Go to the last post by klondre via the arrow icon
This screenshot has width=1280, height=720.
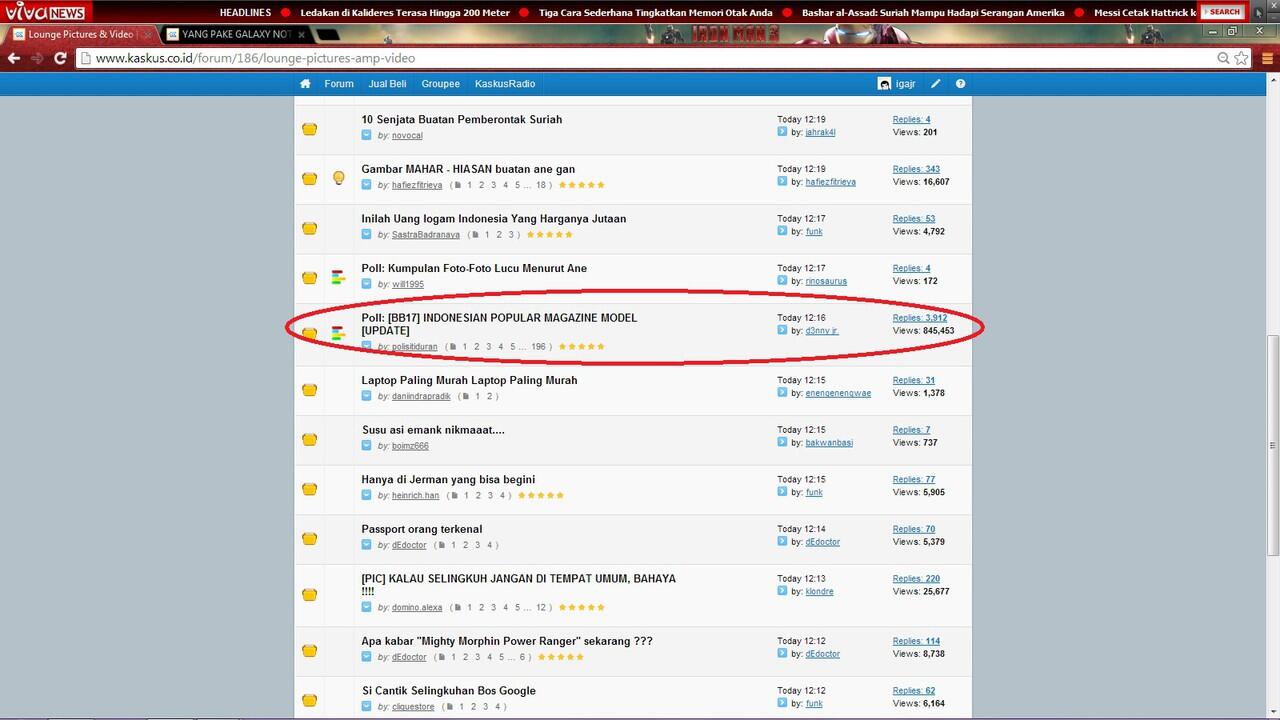(782, 592)
